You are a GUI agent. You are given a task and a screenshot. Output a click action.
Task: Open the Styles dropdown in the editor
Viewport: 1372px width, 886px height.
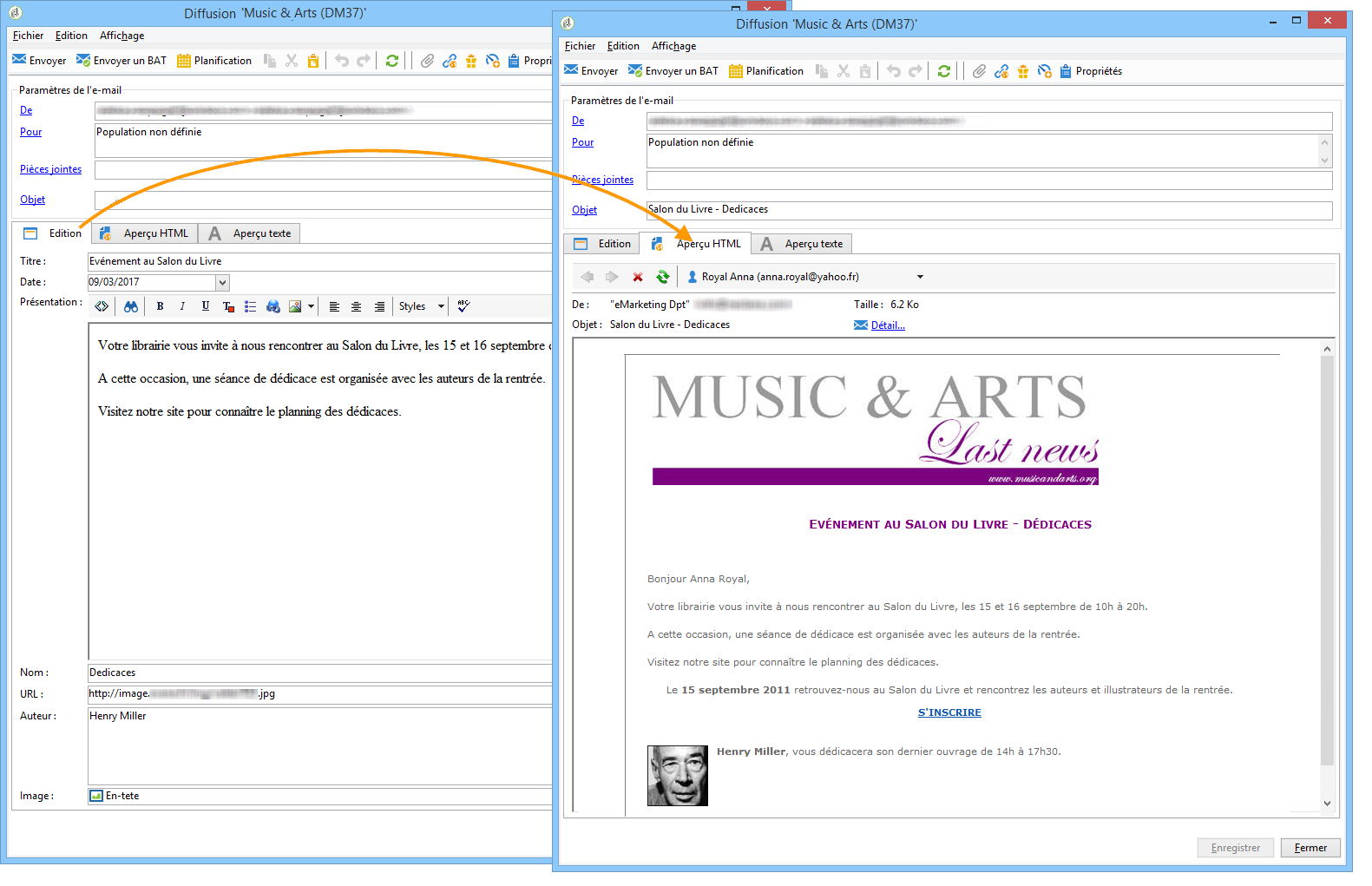[x=422, y=306]
